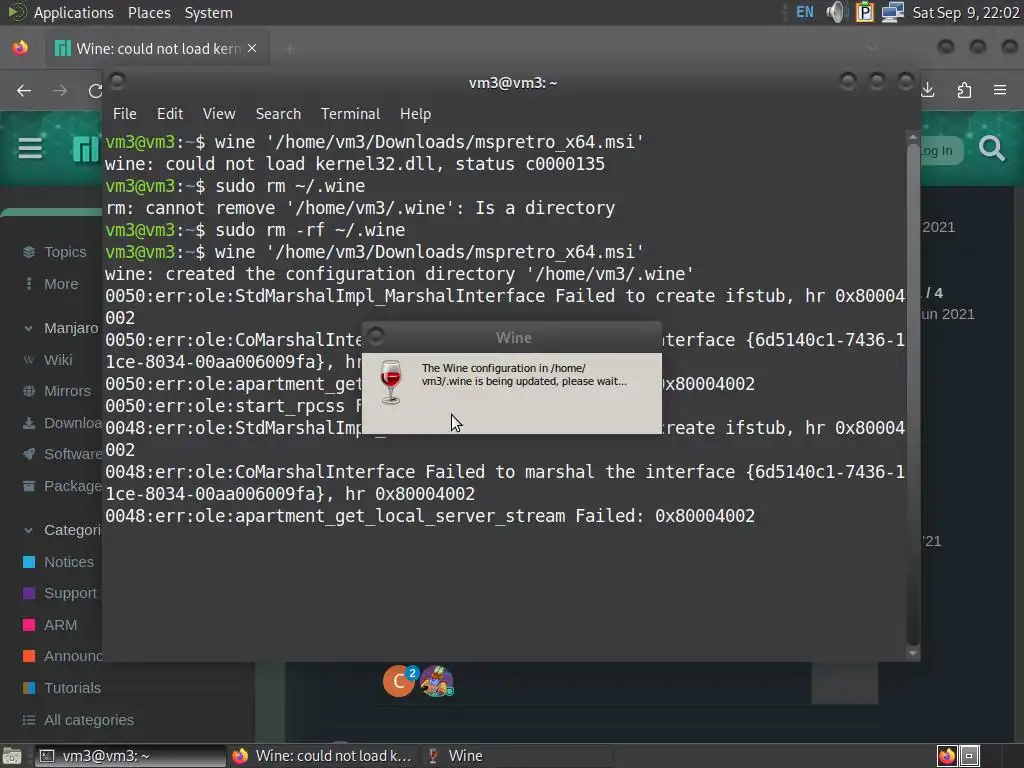The height and width of the screenshot is (768, 1024).
Task: Open the Announcements category
Action: click(x=61, y=656)
